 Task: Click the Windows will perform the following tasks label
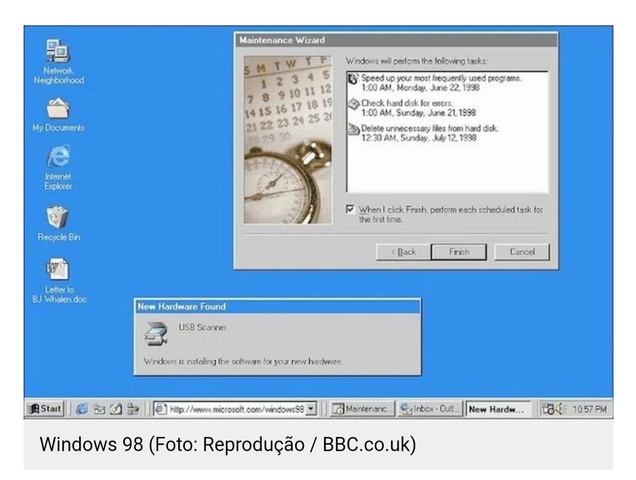416,61
